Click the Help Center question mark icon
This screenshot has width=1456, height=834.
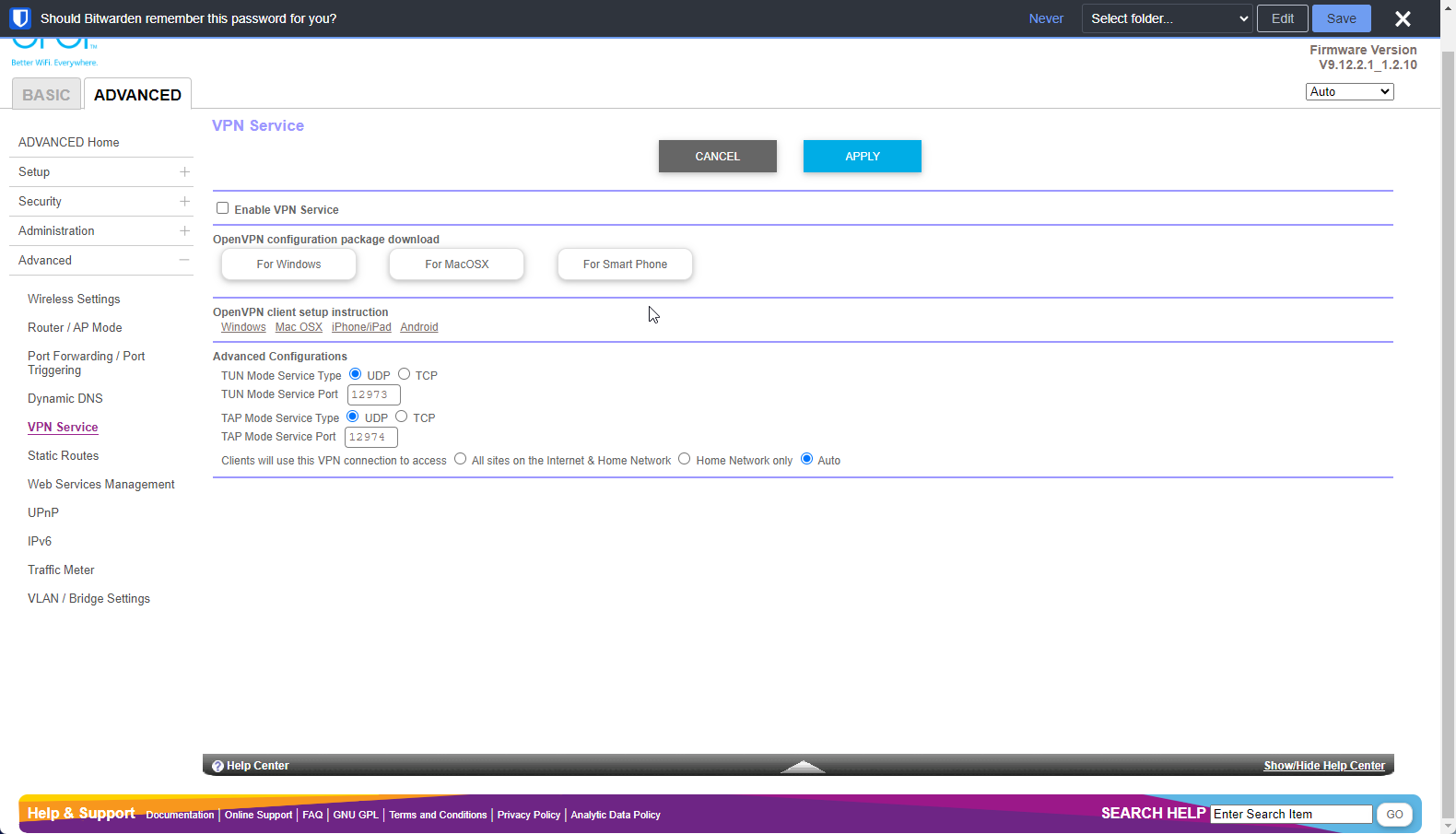coord(217,766)
